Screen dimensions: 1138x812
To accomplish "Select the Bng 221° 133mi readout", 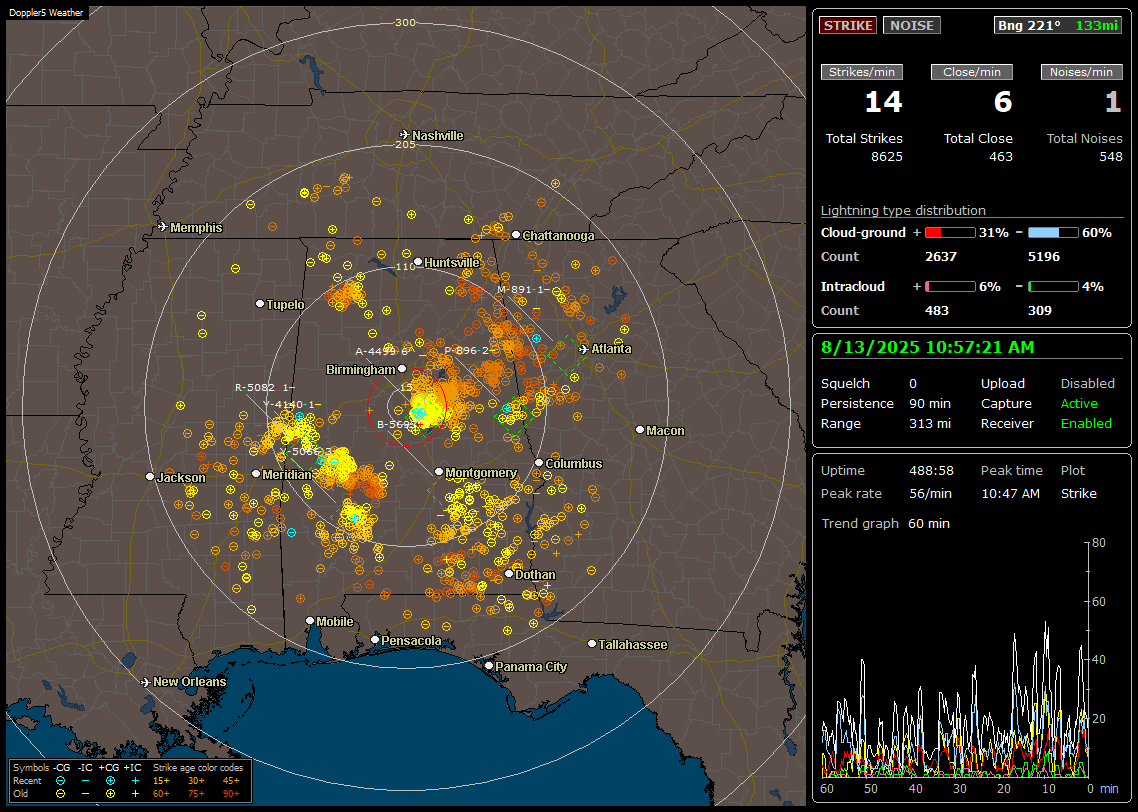I will pyautogui.click(x=1057, y=25).
